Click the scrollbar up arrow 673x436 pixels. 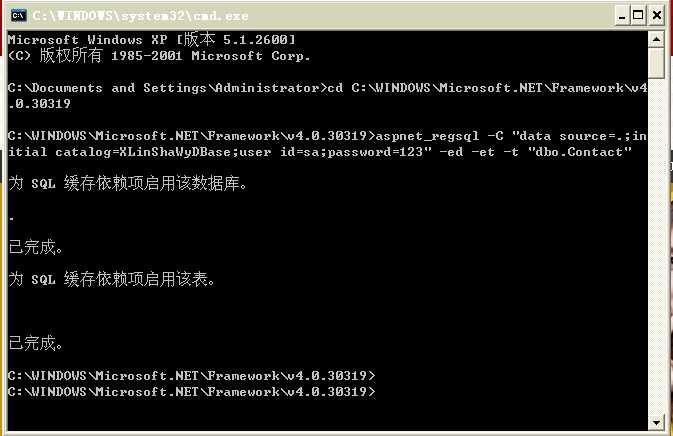[656, 40]
